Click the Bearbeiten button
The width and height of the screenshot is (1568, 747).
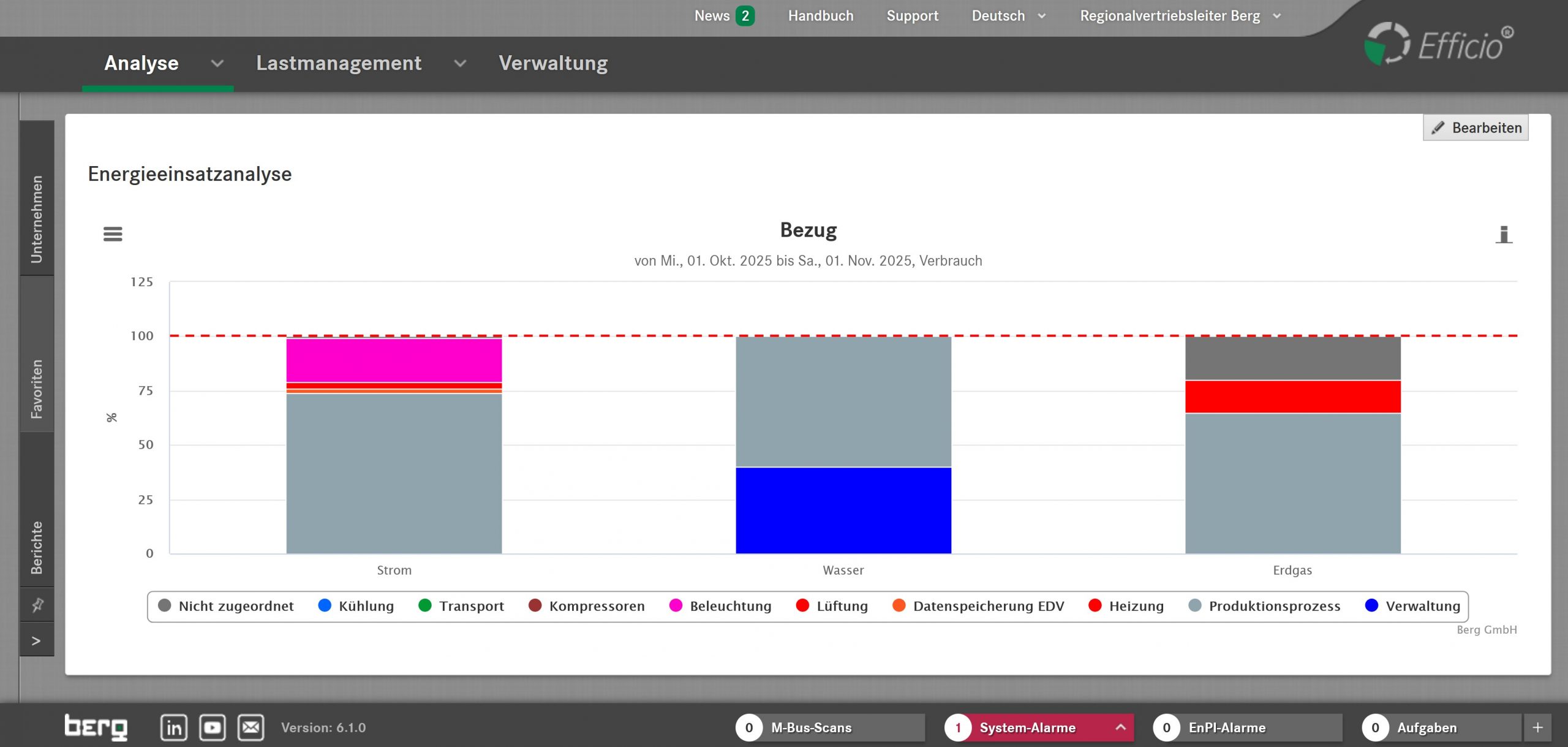[1475, 127]
